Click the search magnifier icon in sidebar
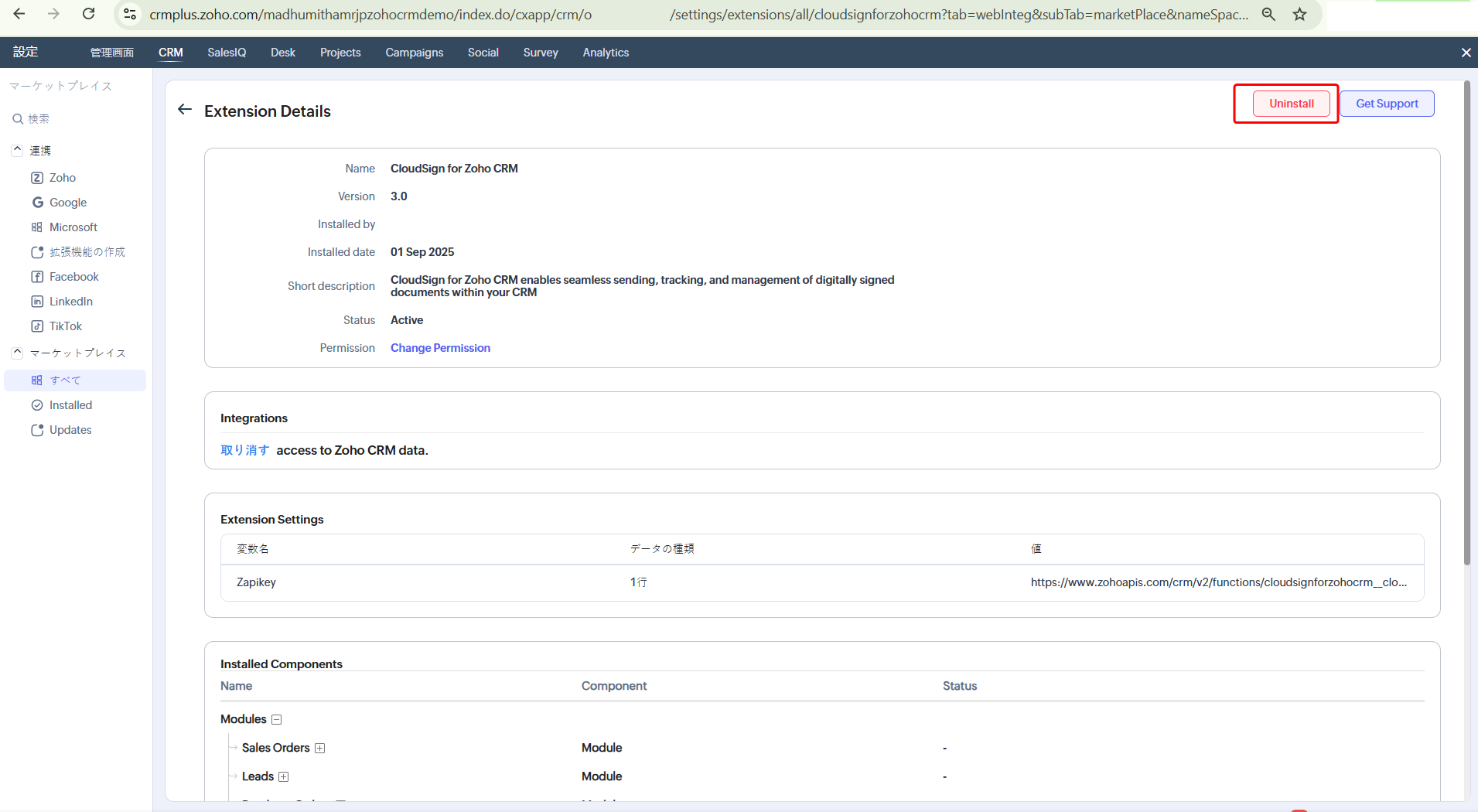The width and height of the screenshot is (1478, 812). (x=17, y=118)
